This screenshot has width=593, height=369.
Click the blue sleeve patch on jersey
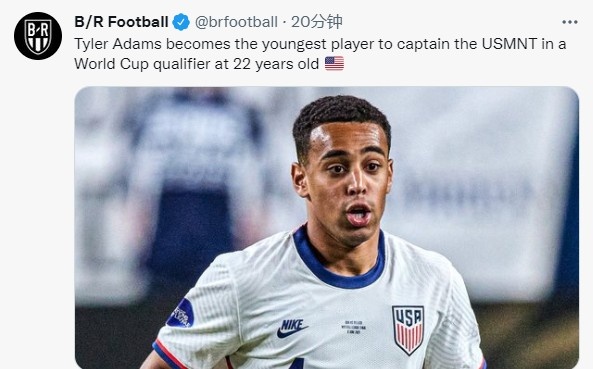pyautogui.click(x=181, y=313)
